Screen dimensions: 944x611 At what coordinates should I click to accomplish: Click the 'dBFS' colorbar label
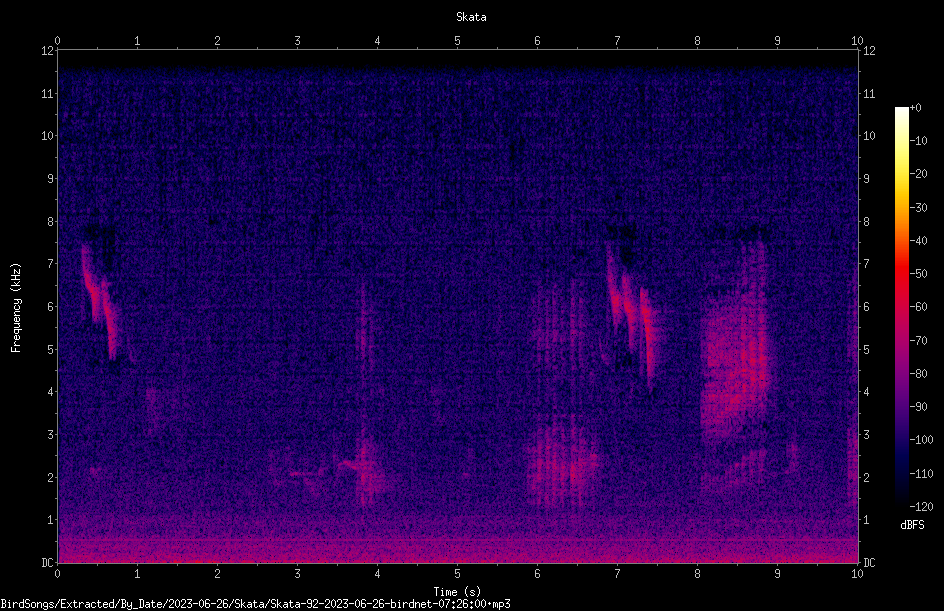912,525
